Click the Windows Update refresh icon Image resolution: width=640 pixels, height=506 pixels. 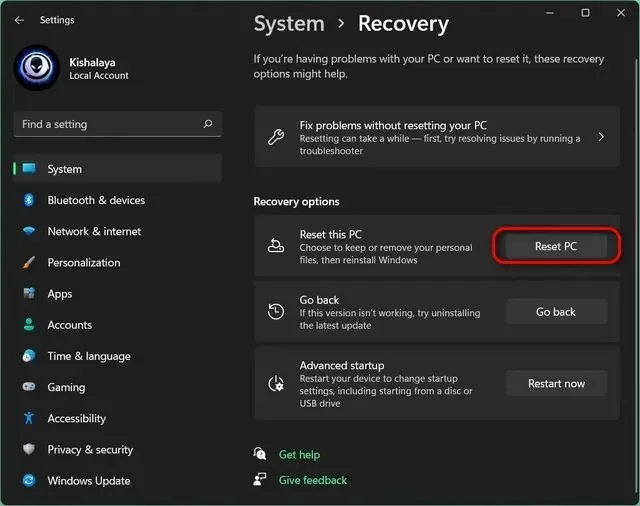[29, 480]
